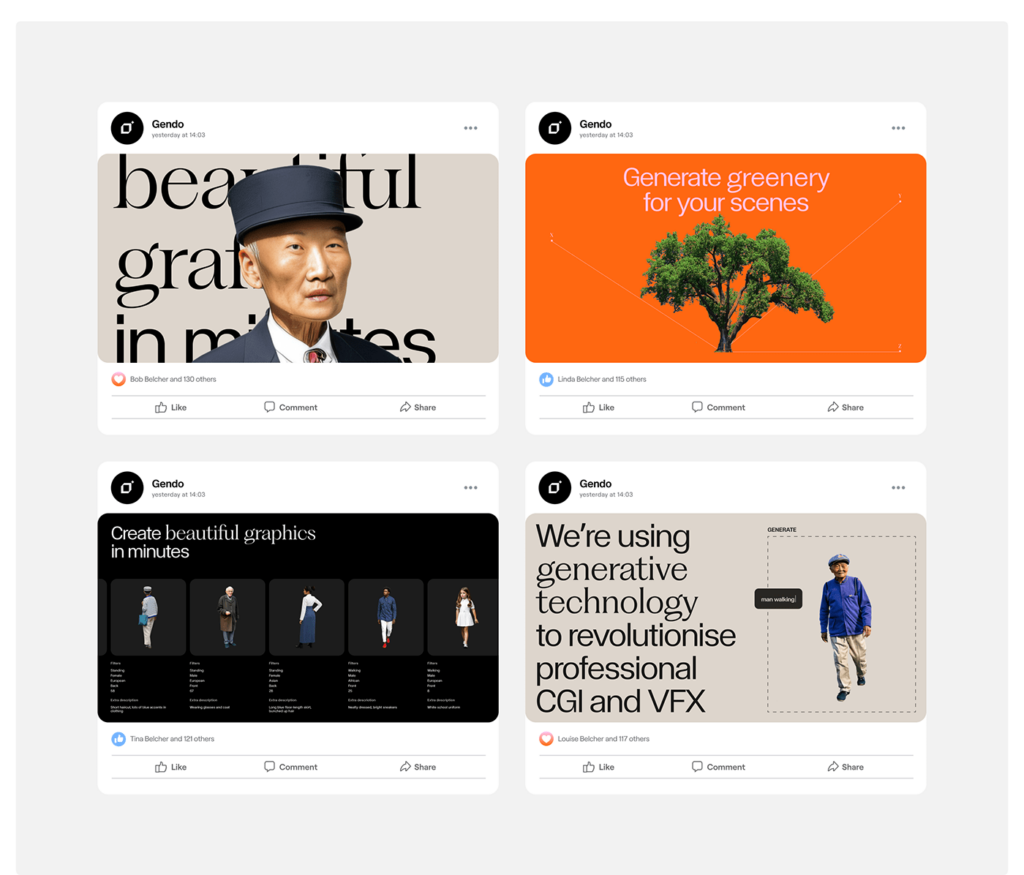Open three-dot menu on hat man post
The width and height of the screenshot is (1024, 875).
(x=470, y=128)
